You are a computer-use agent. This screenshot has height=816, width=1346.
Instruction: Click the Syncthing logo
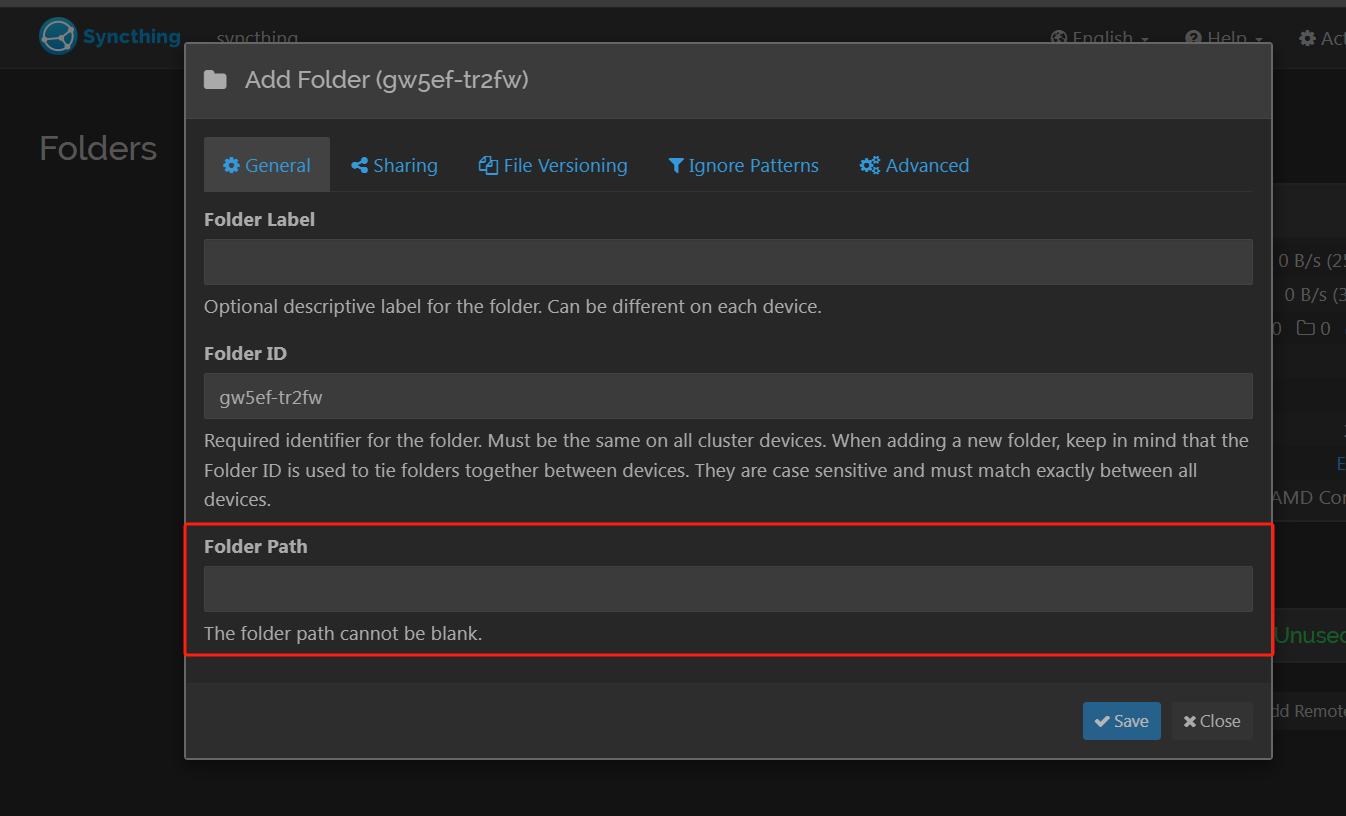coord(110,36)
